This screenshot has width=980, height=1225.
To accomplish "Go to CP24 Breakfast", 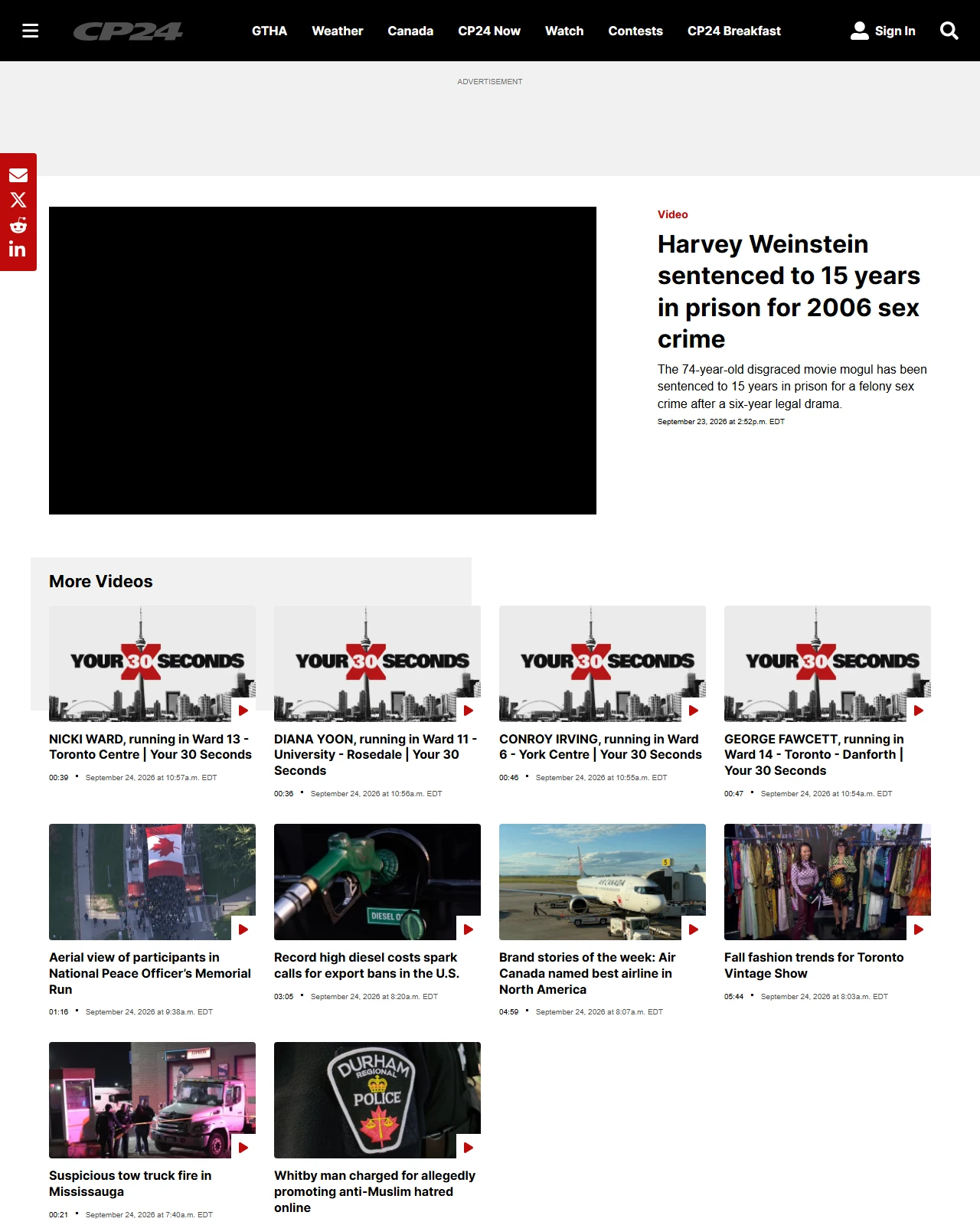I will [734, 31].
